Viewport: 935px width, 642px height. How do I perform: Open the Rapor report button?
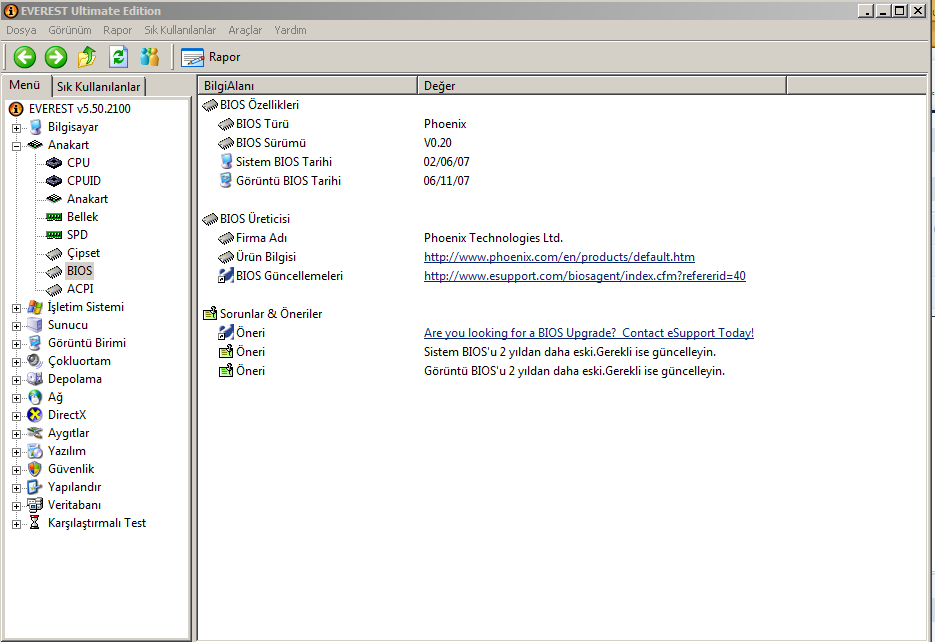tap(211, 57)
